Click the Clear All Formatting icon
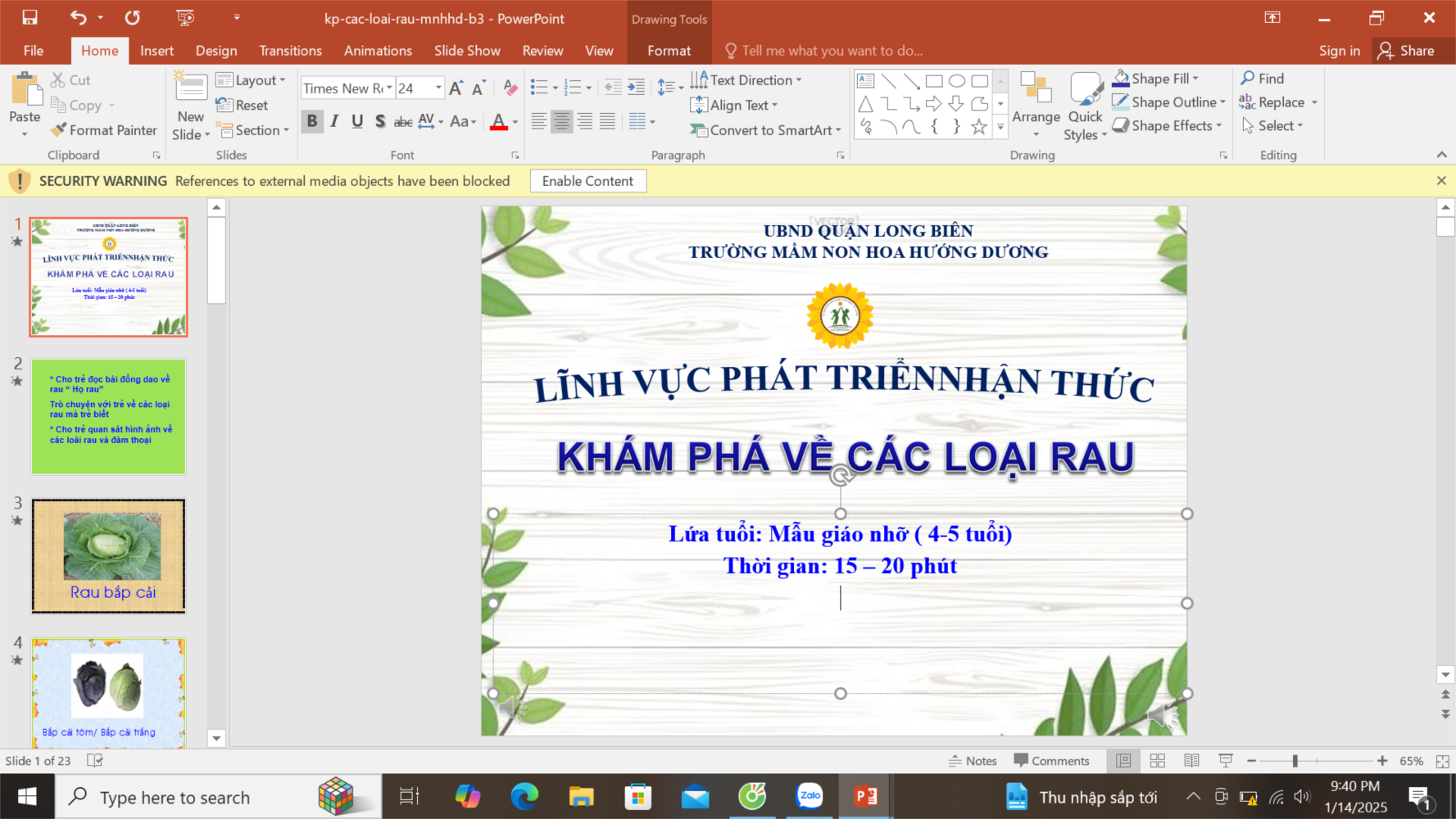The image size is (1456, 819). coord(510,88)
